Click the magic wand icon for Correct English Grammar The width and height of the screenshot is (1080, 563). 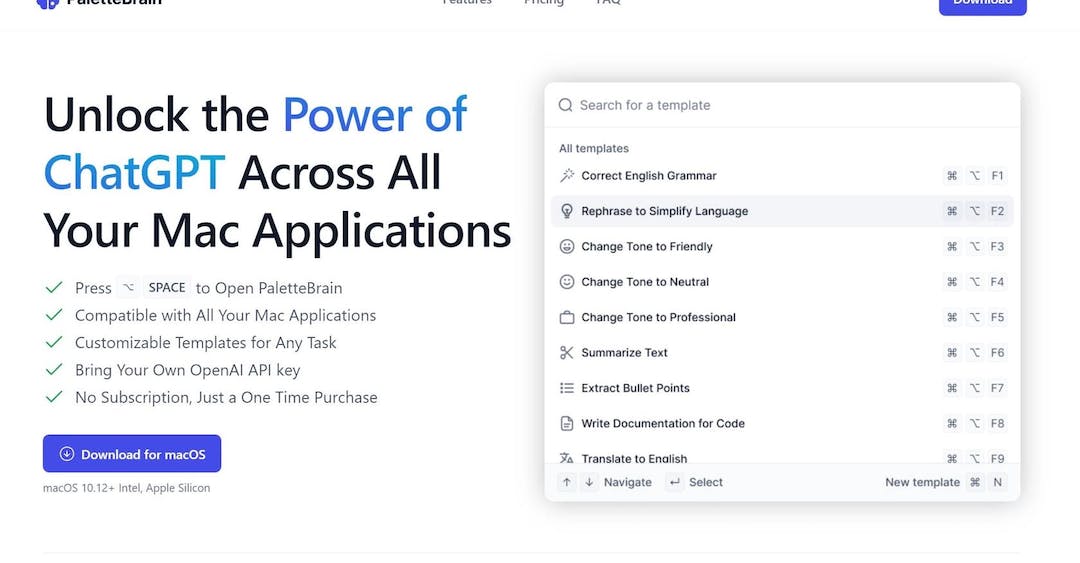pos(567,176)
